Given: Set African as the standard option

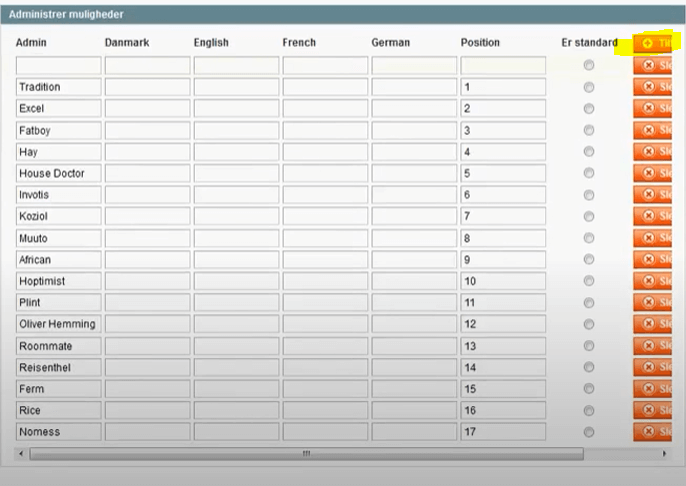Looking at the screenshot, I should tap(589, 259).
